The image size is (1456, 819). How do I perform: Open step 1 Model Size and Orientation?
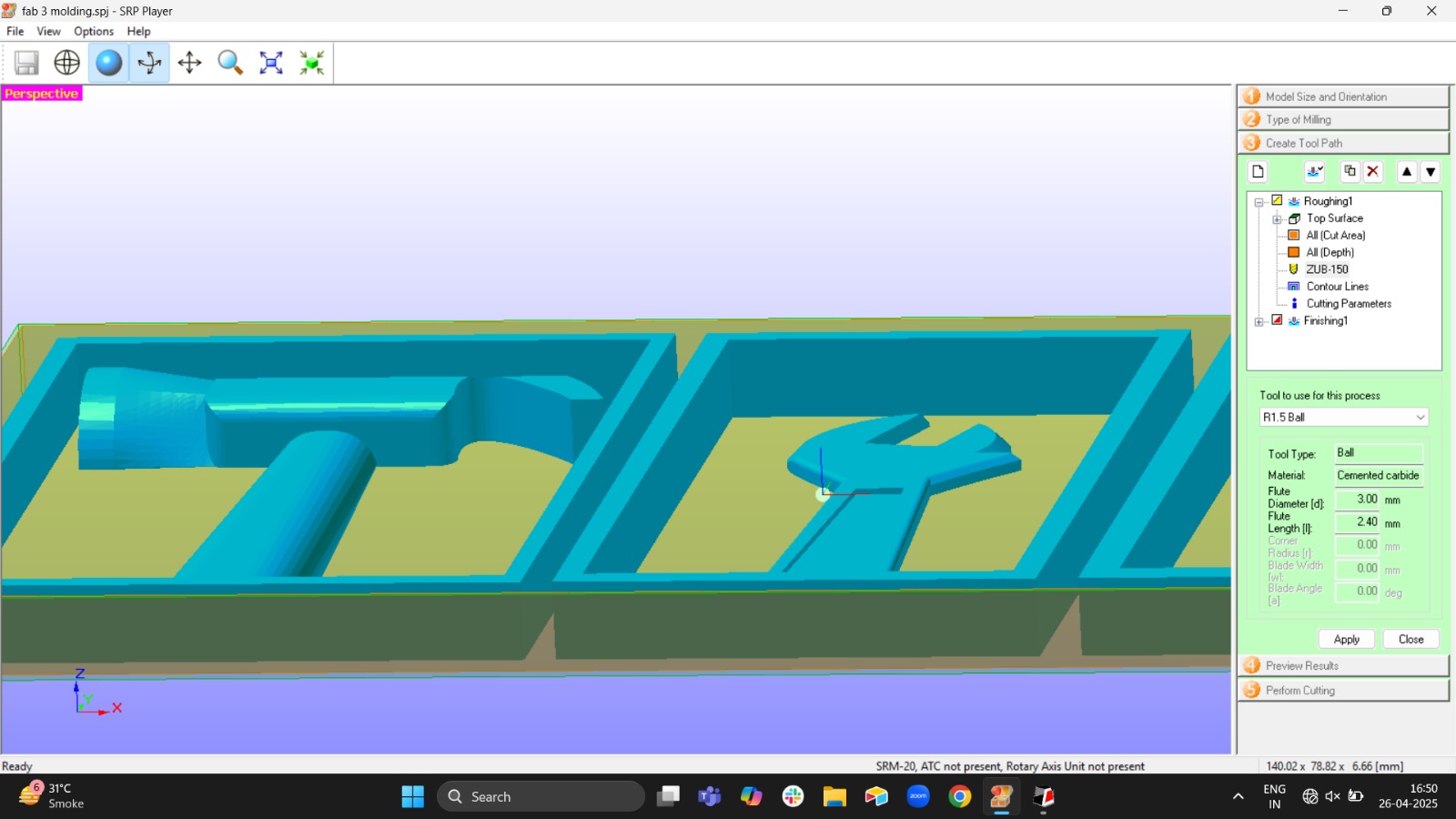point(1343,96)
